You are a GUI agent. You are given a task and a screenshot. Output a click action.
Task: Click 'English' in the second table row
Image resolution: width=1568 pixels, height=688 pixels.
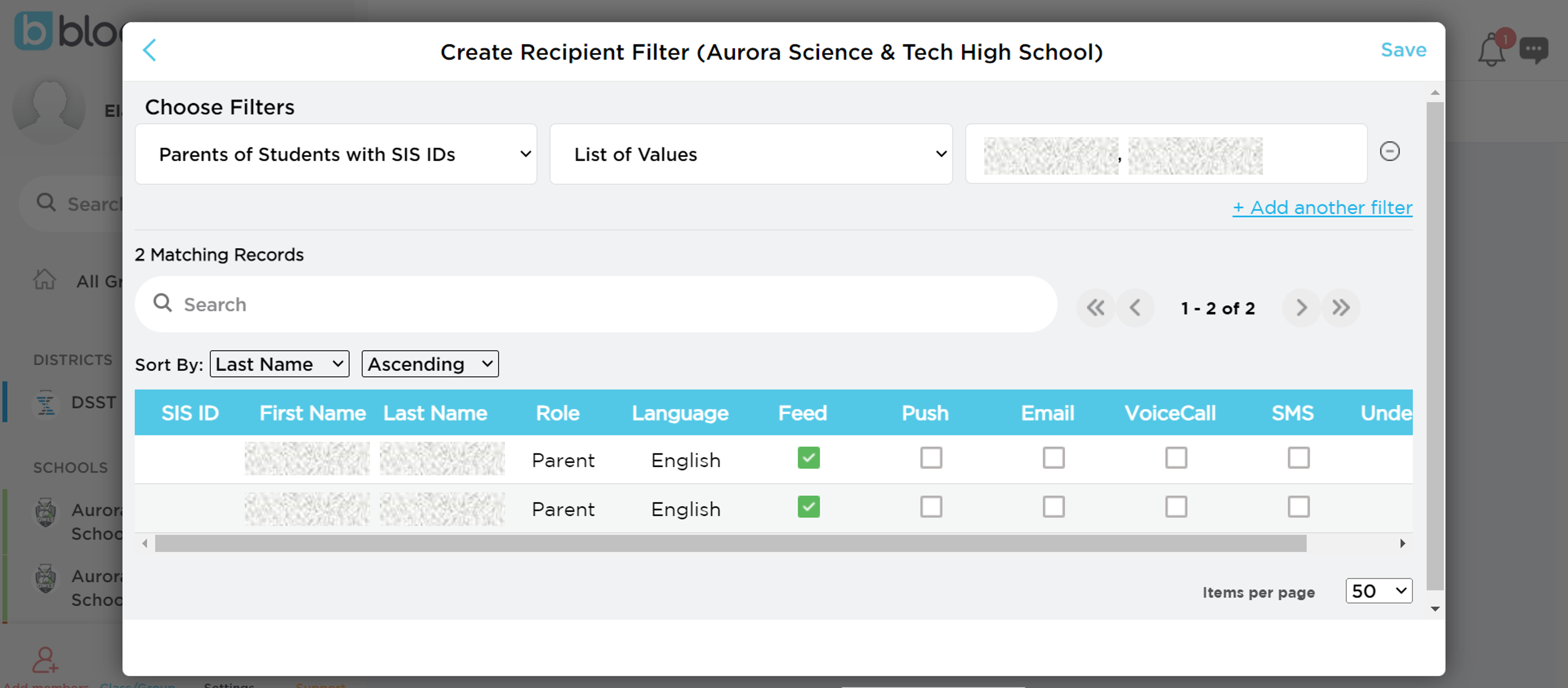coord(685,509)
